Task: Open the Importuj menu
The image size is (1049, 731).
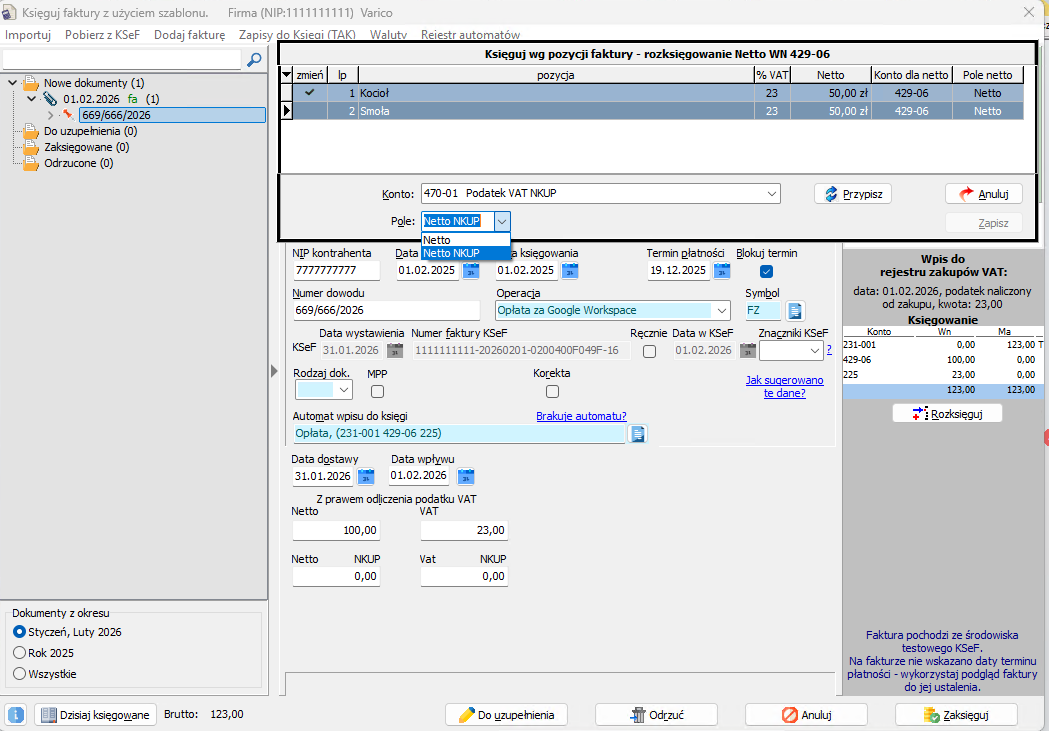Action: 28,34
